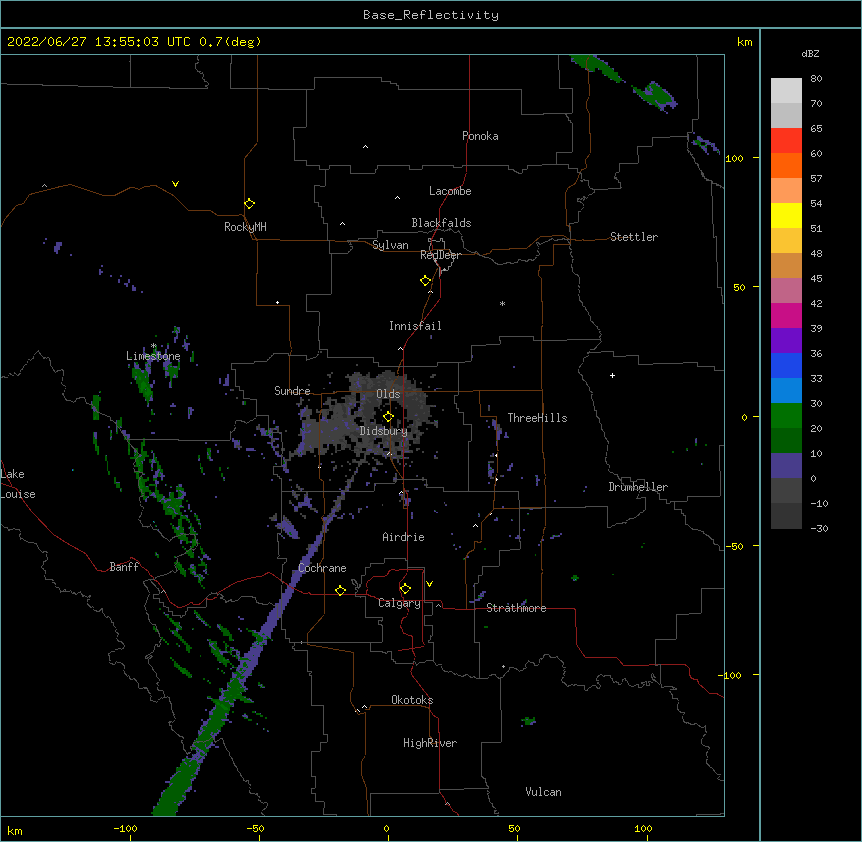The height and width of the screenshot is (842, 862).
Task: Select the dark gray -30 to -10 legend swatch
Action: point(786,516)
